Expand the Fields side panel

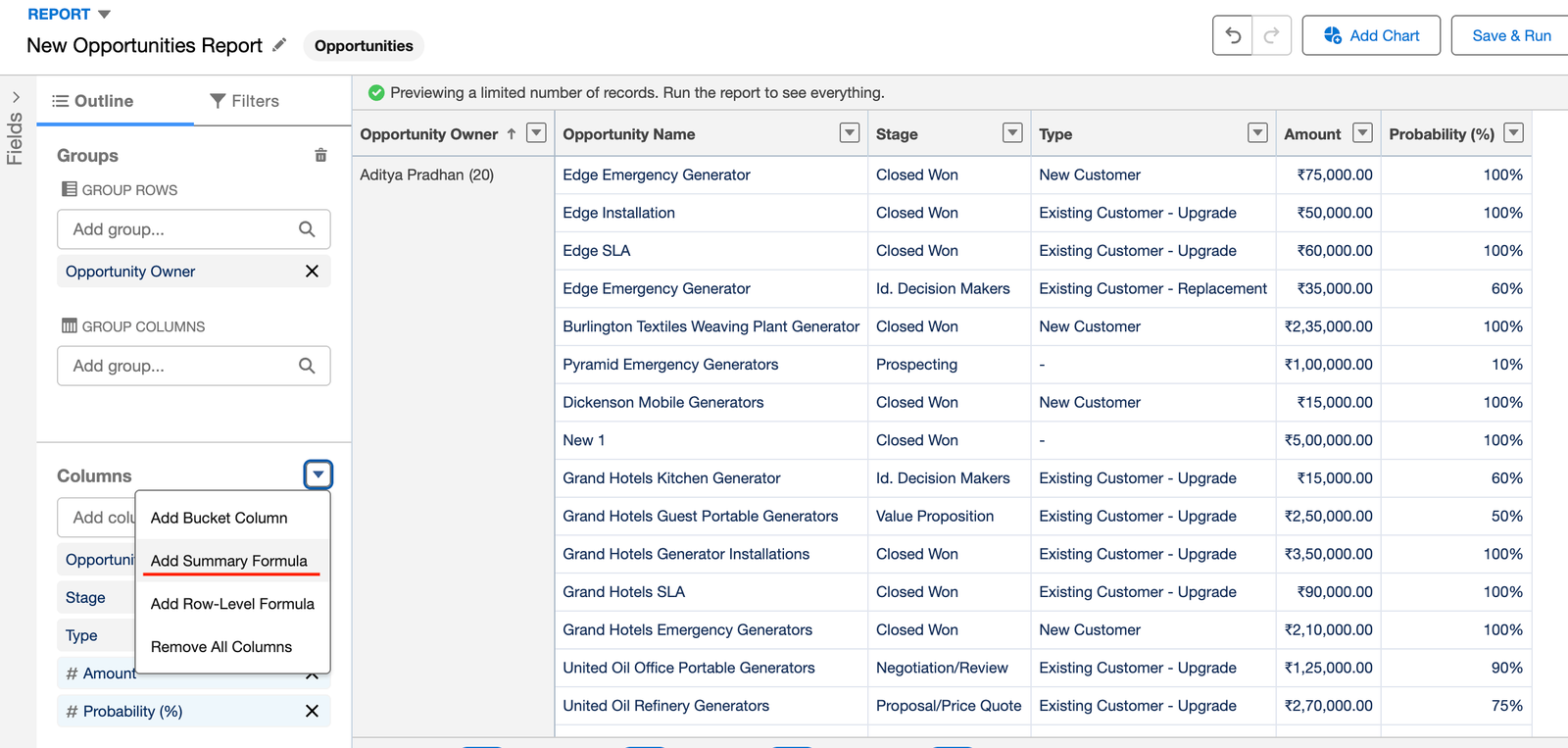point(16,97)
